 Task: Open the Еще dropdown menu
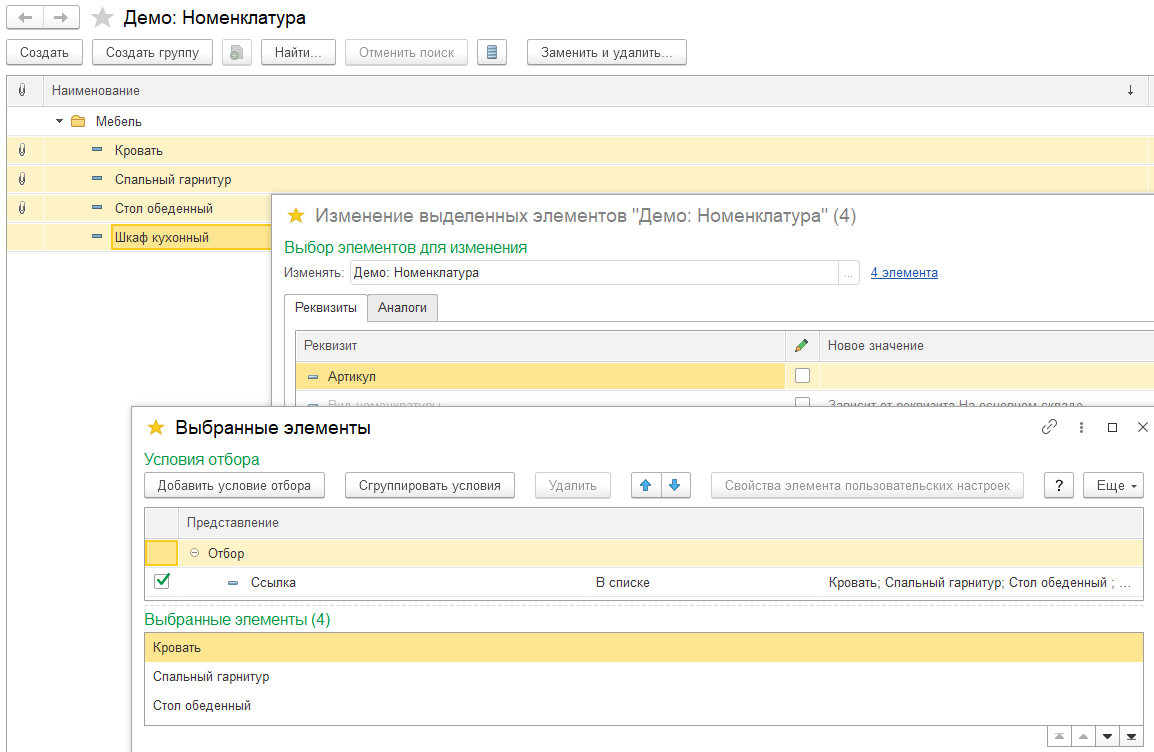[x=1113, y=486]
